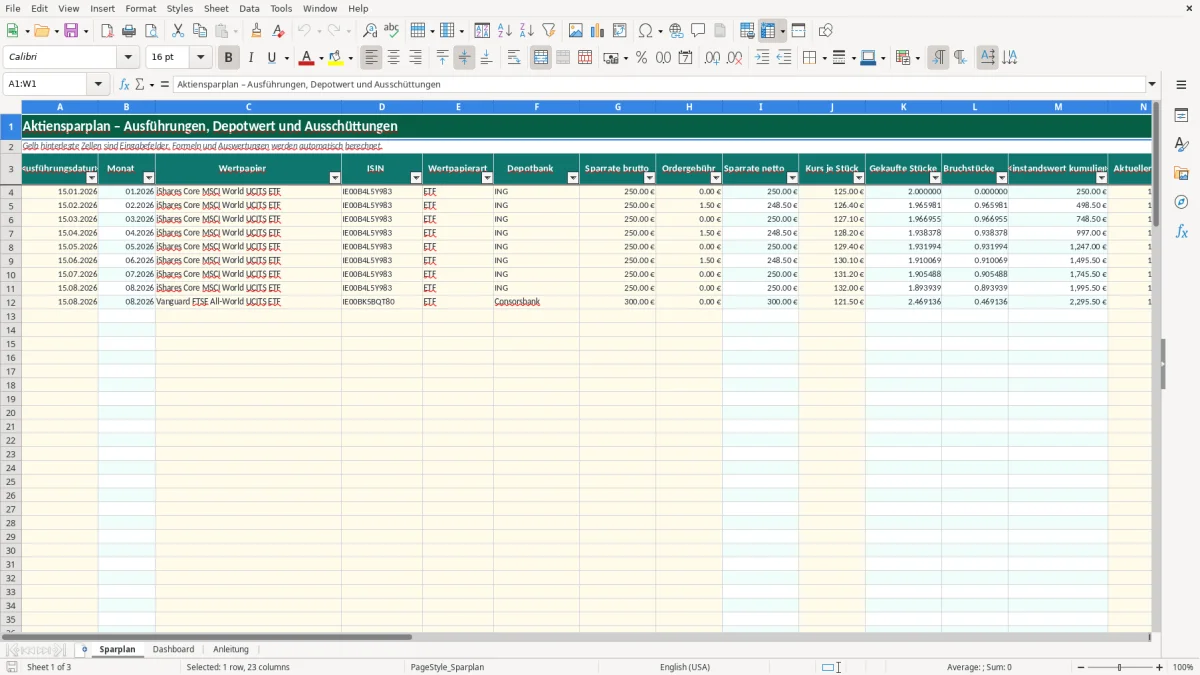The width and height of the screenshot is (1200, 675).
Task: Format cells as percent
Action: coord(641,58)
